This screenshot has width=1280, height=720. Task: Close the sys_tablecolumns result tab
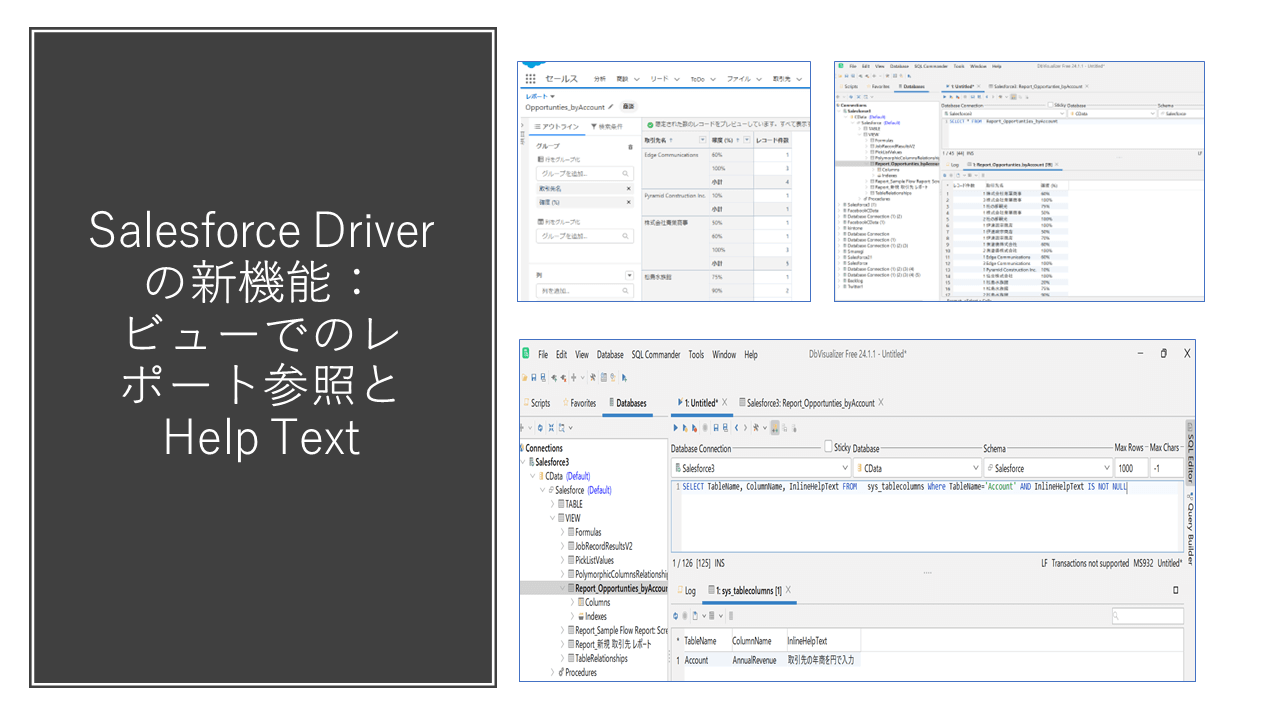point(788,590)
